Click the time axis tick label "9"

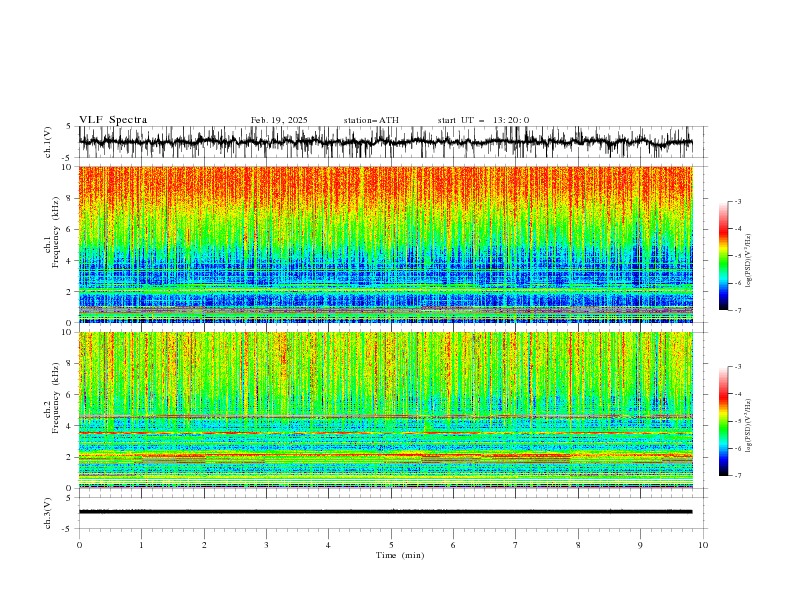(x=640, y=545)
